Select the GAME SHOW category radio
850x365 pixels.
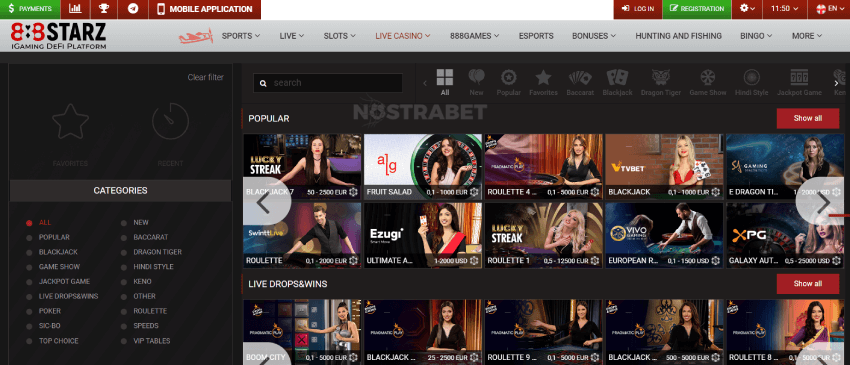29,267
